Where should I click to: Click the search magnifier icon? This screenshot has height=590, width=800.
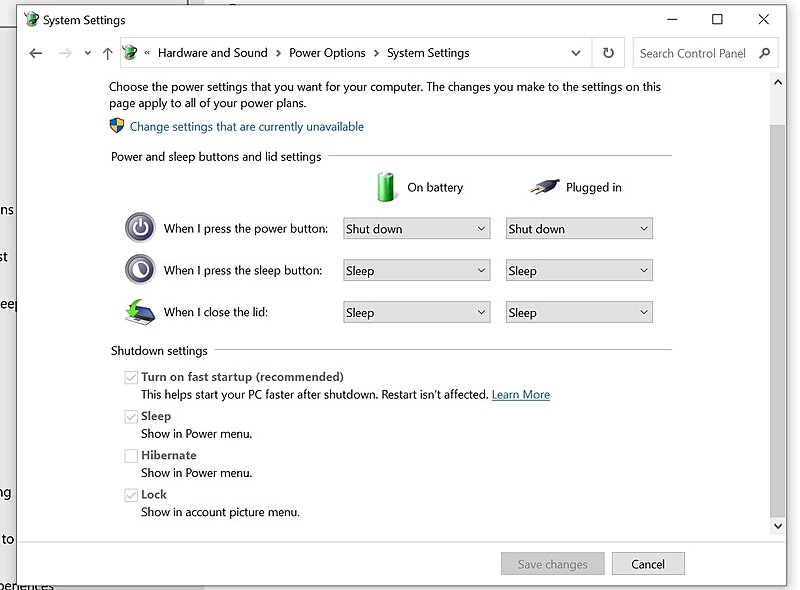coord(764,53)
